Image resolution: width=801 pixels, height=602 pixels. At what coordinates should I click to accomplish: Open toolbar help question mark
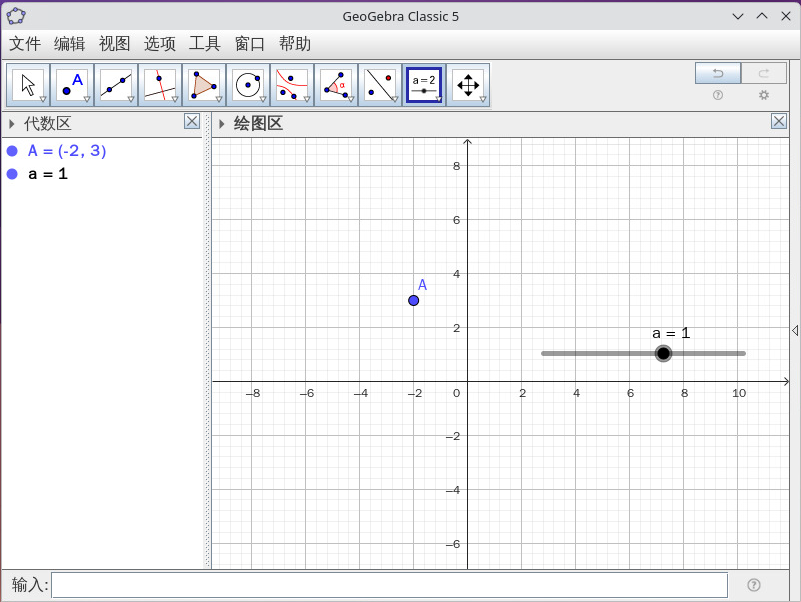point(718,95)
